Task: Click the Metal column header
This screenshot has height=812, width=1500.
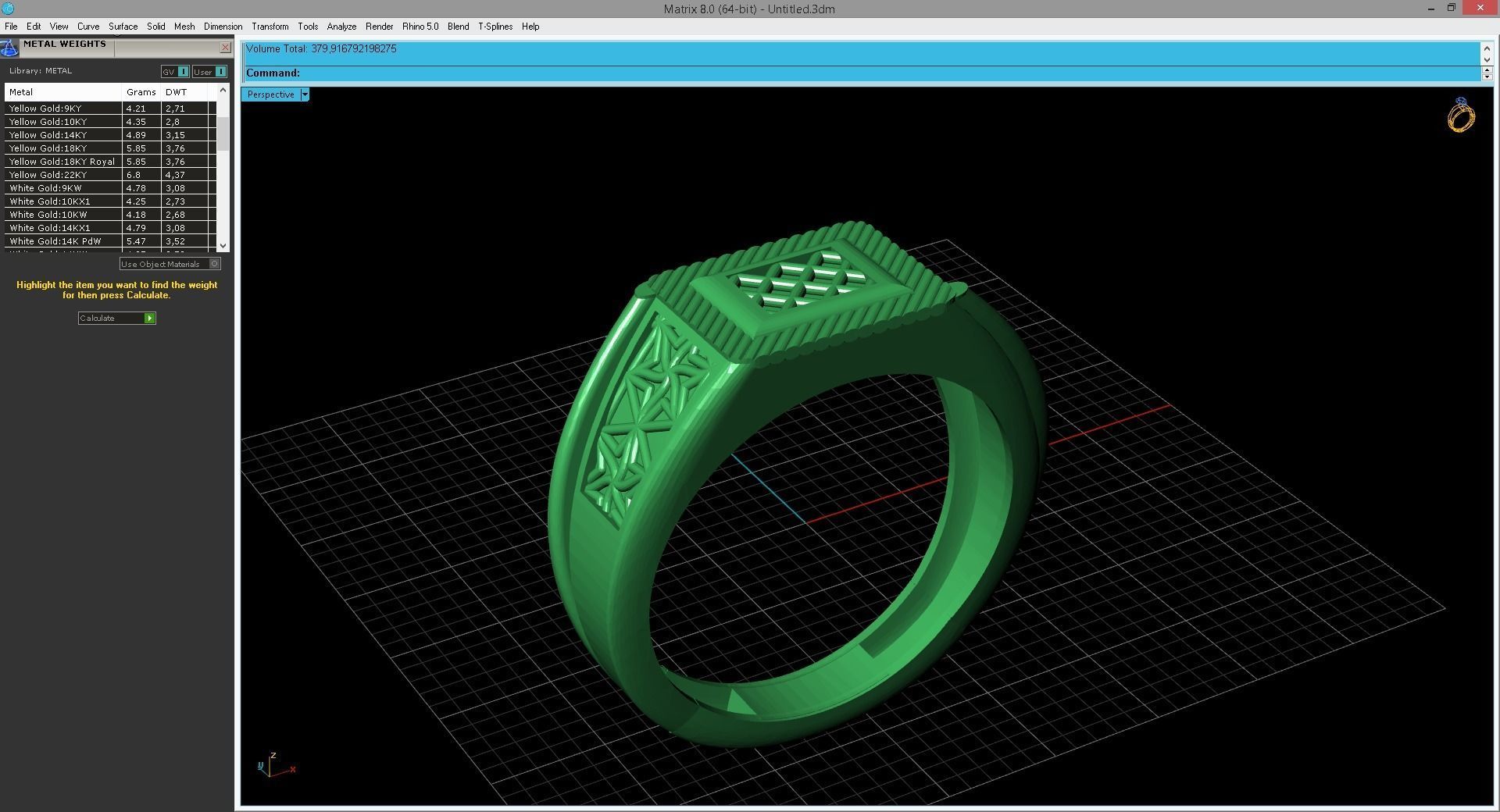Action: (x=63, y=92)
